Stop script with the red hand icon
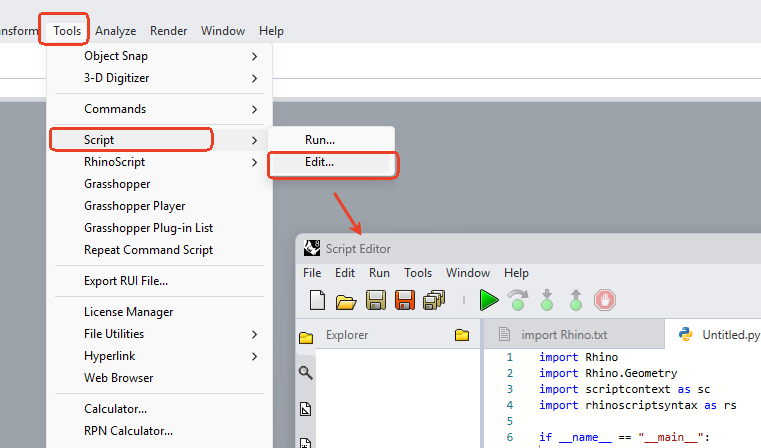Image resolution: width=761 pixels, height=448 pixels. [x=605, y=300]
